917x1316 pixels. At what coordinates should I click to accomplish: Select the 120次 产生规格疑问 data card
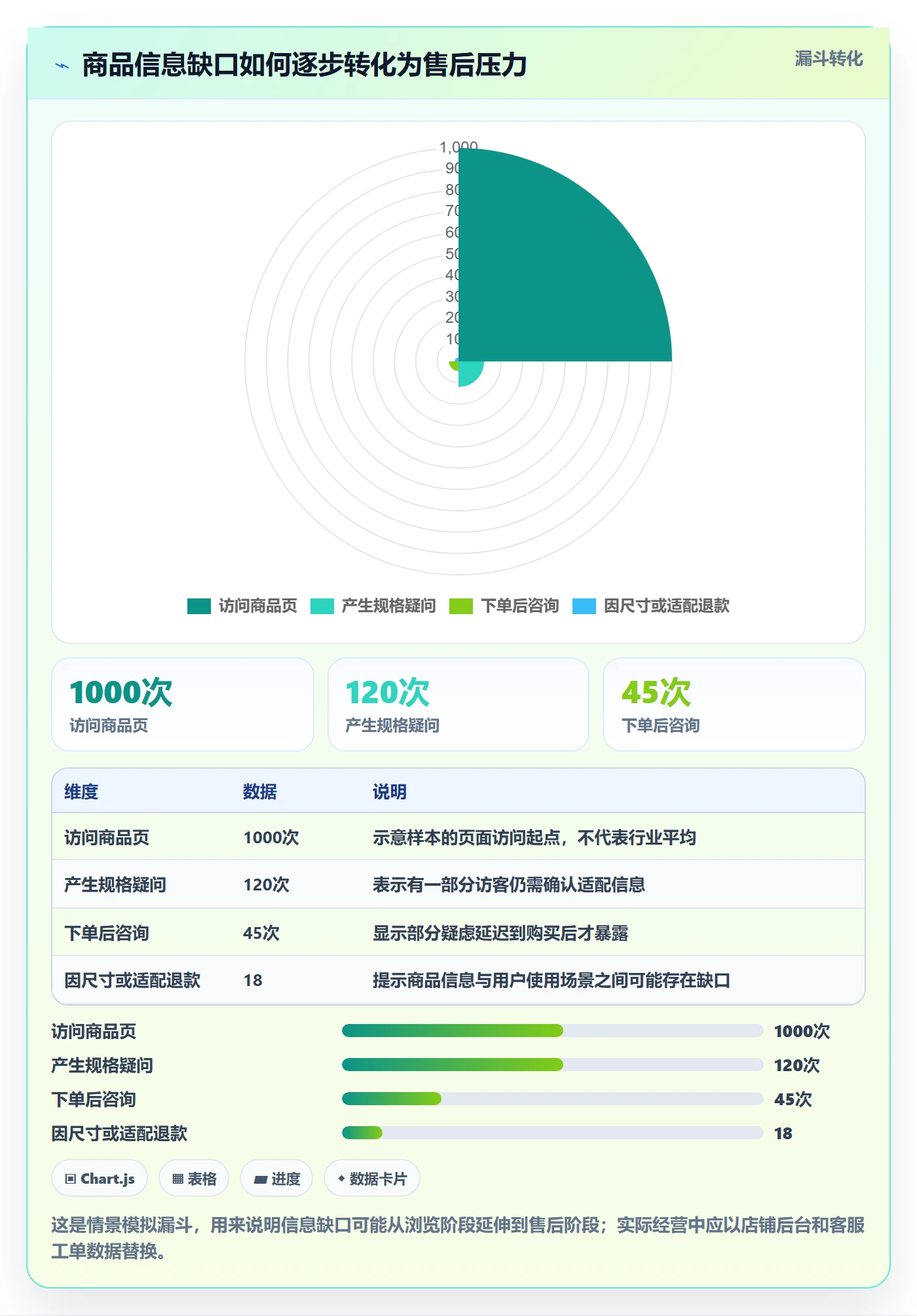tap(458, 704)
